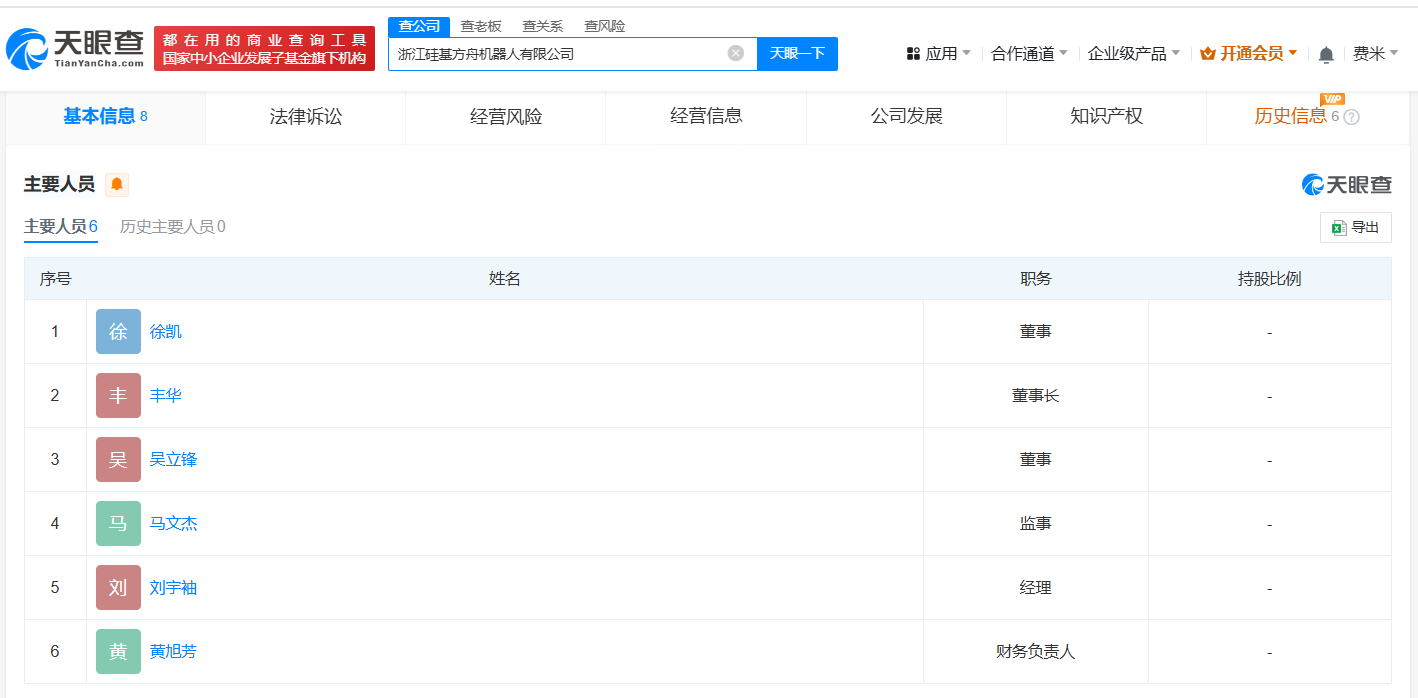
Task: Click the 监事 position cell
Action: pos(1036,524)
